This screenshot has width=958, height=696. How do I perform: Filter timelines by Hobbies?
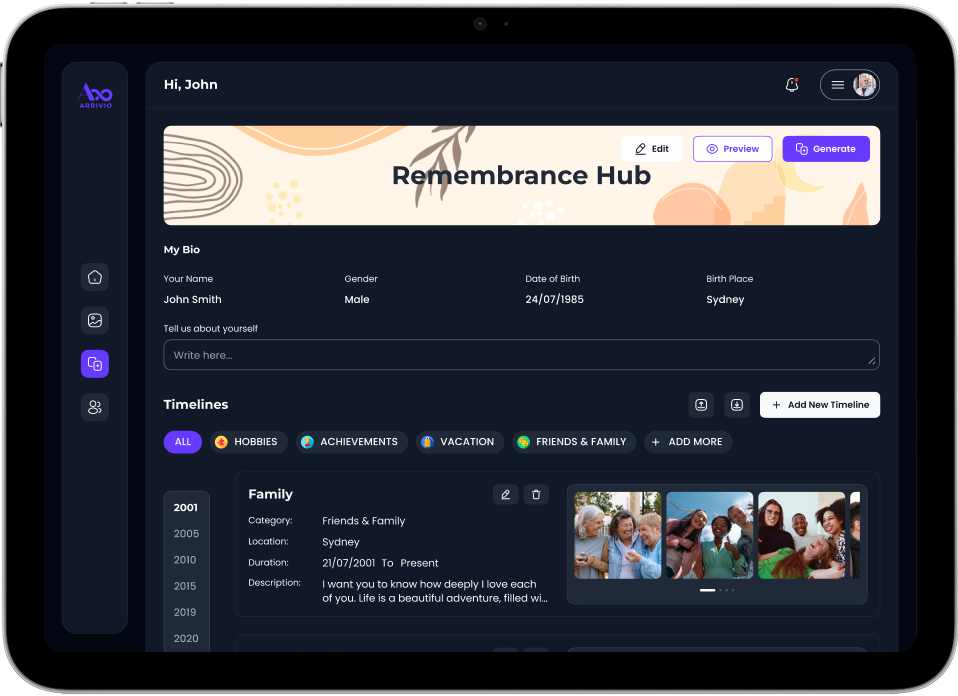[248, 442]
